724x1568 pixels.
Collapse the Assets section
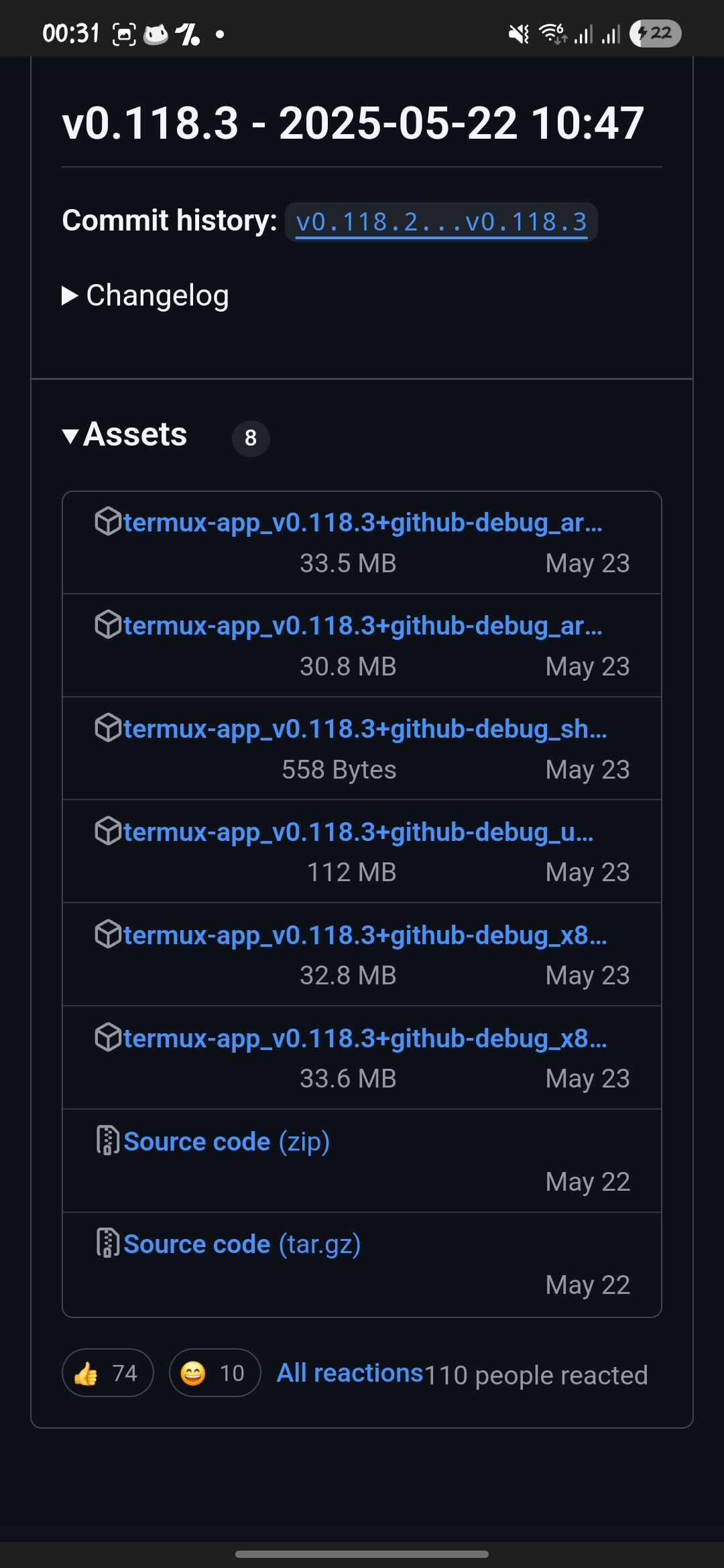click(70, 436)
